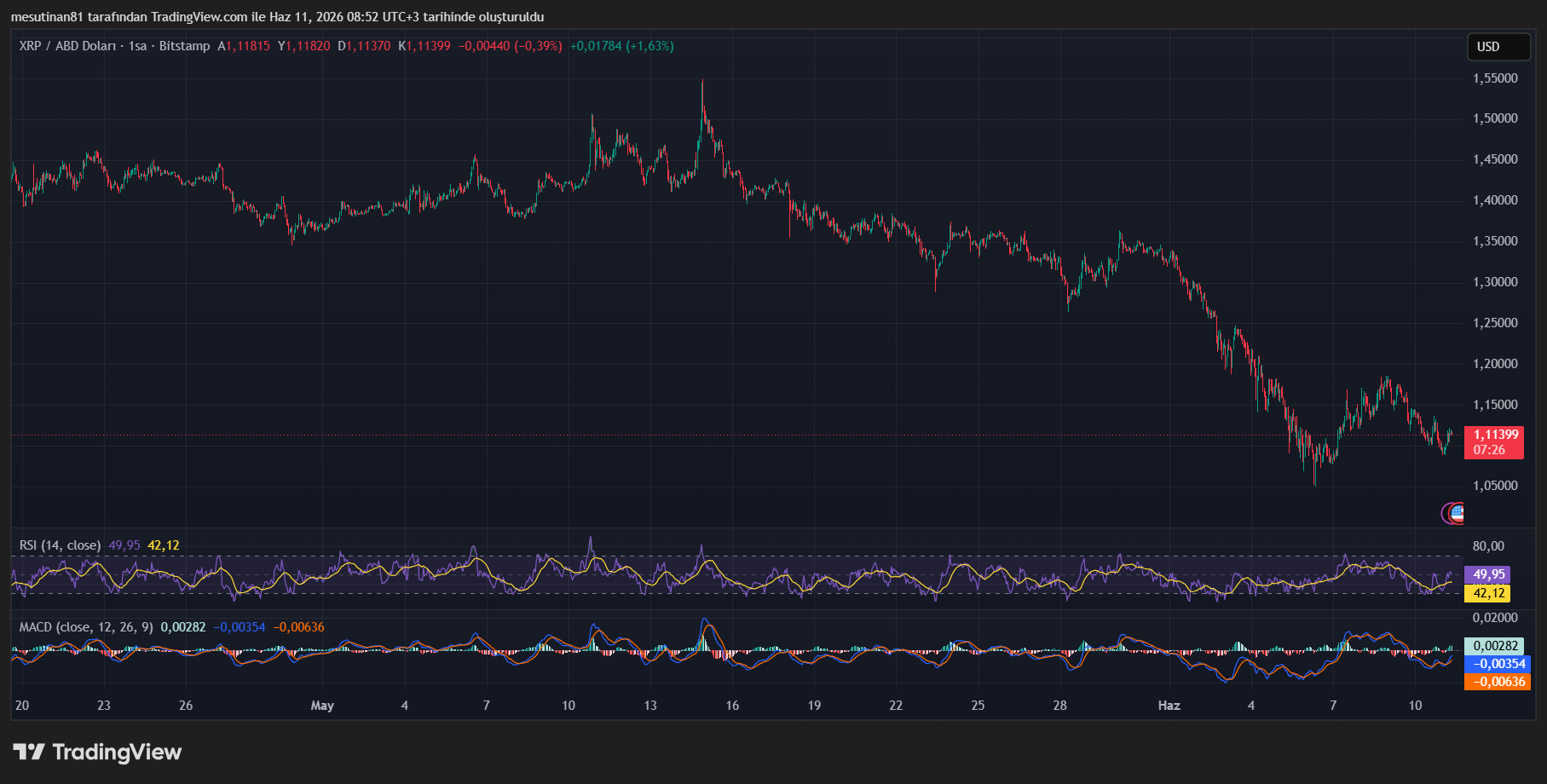Click the 26 date label on time axis

(186, 706)
